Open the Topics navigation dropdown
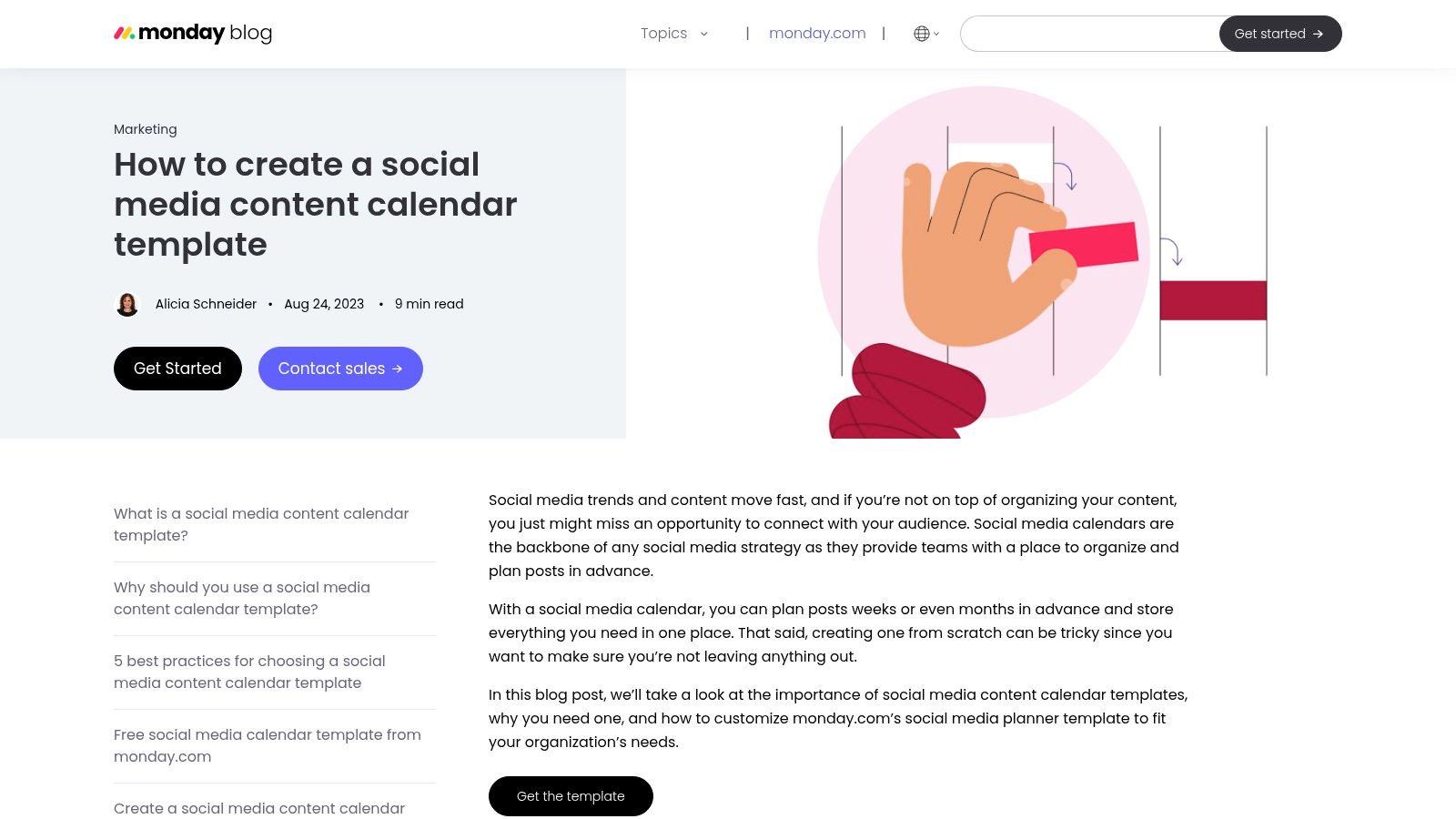Screen dimensions: 1456x819 tap(663, 33)
